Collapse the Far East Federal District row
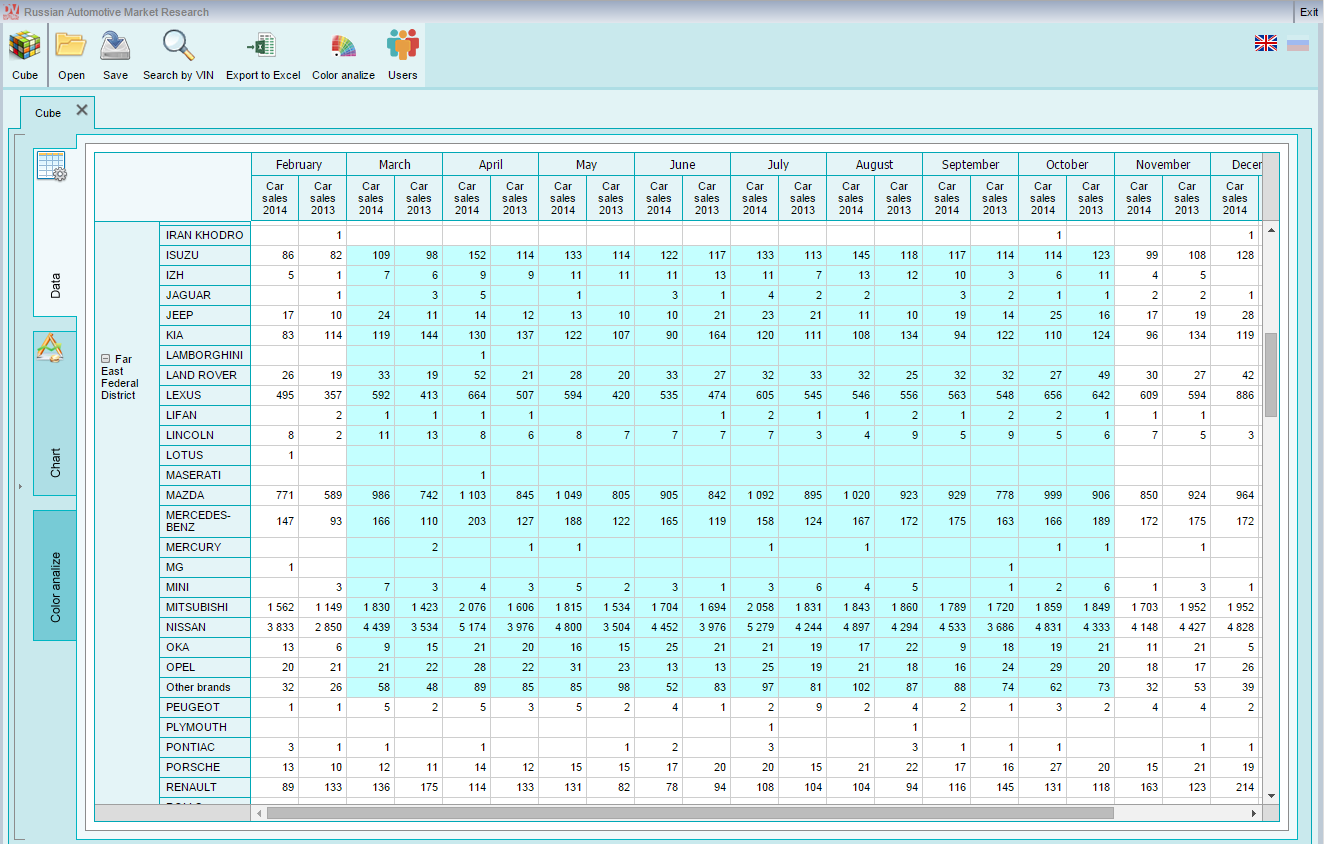 [106, 359]
